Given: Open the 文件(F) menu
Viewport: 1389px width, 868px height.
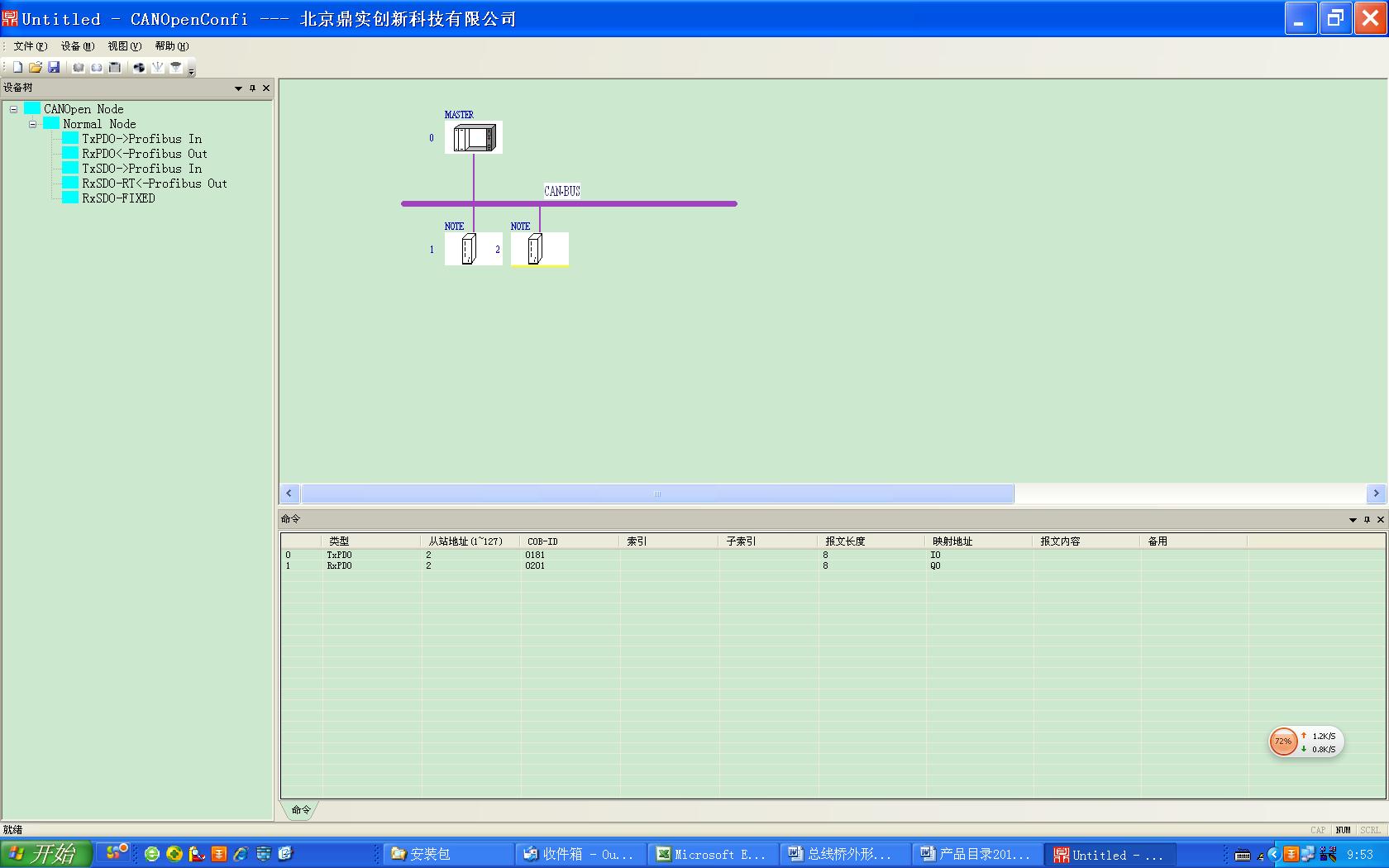Looking at the screenshot, I should [30, 46].
